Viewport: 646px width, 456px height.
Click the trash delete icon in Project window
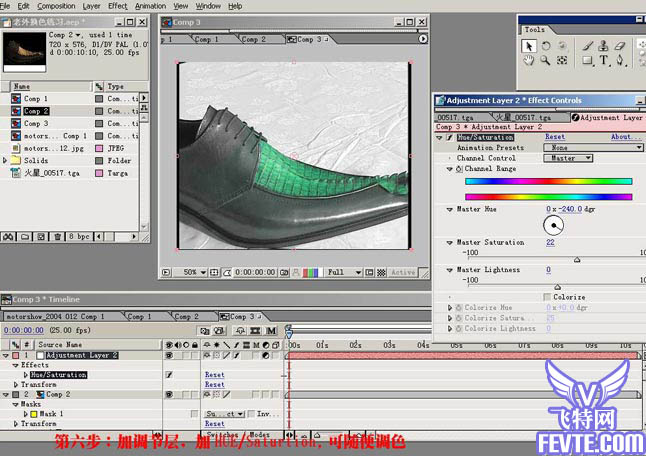tap(57, 236)
